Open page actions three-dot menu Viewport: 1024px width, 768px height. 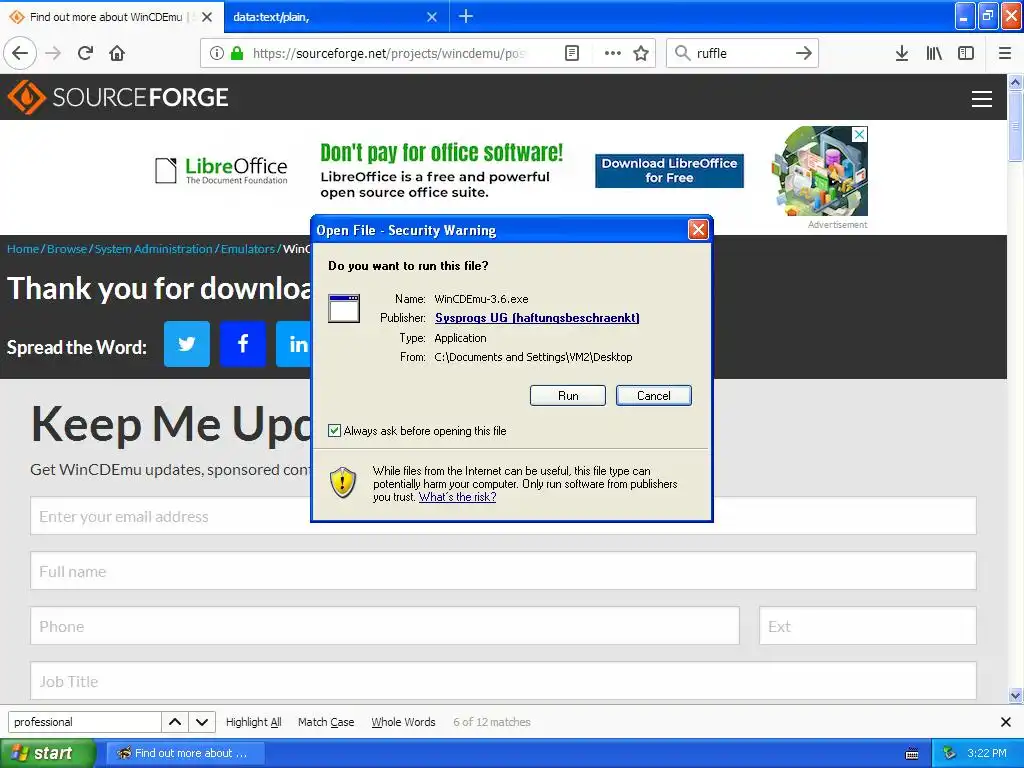613,54
